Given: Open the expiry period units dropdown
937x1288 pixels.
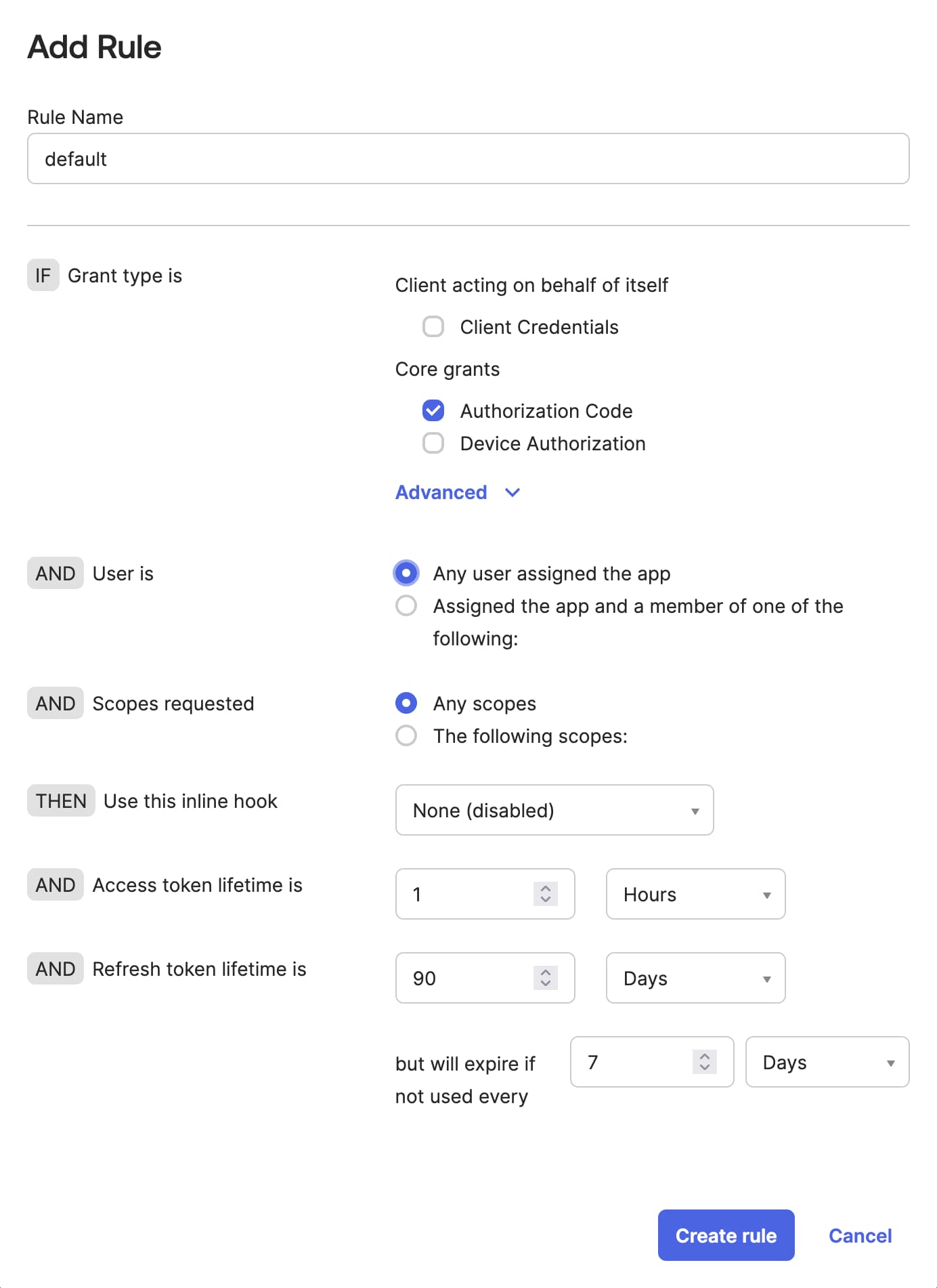Looking at the screenshot, I should click(827, 1062).
